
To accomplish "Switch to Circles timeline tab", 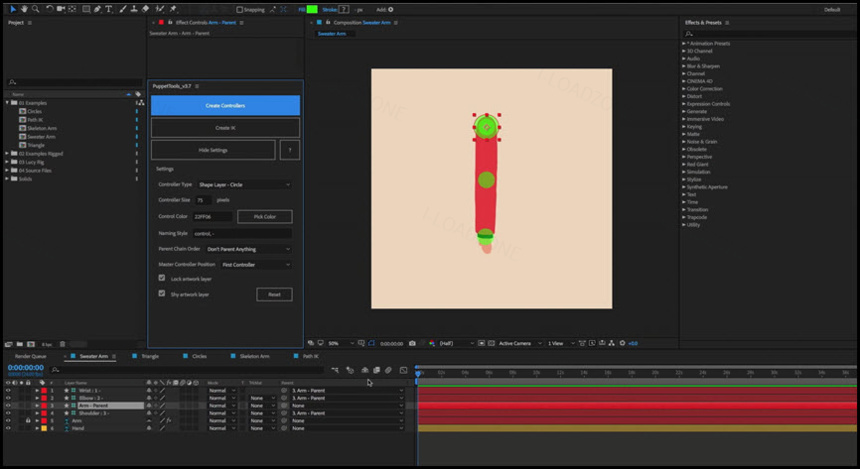I will pyautogui.click(x=199, y=357).
